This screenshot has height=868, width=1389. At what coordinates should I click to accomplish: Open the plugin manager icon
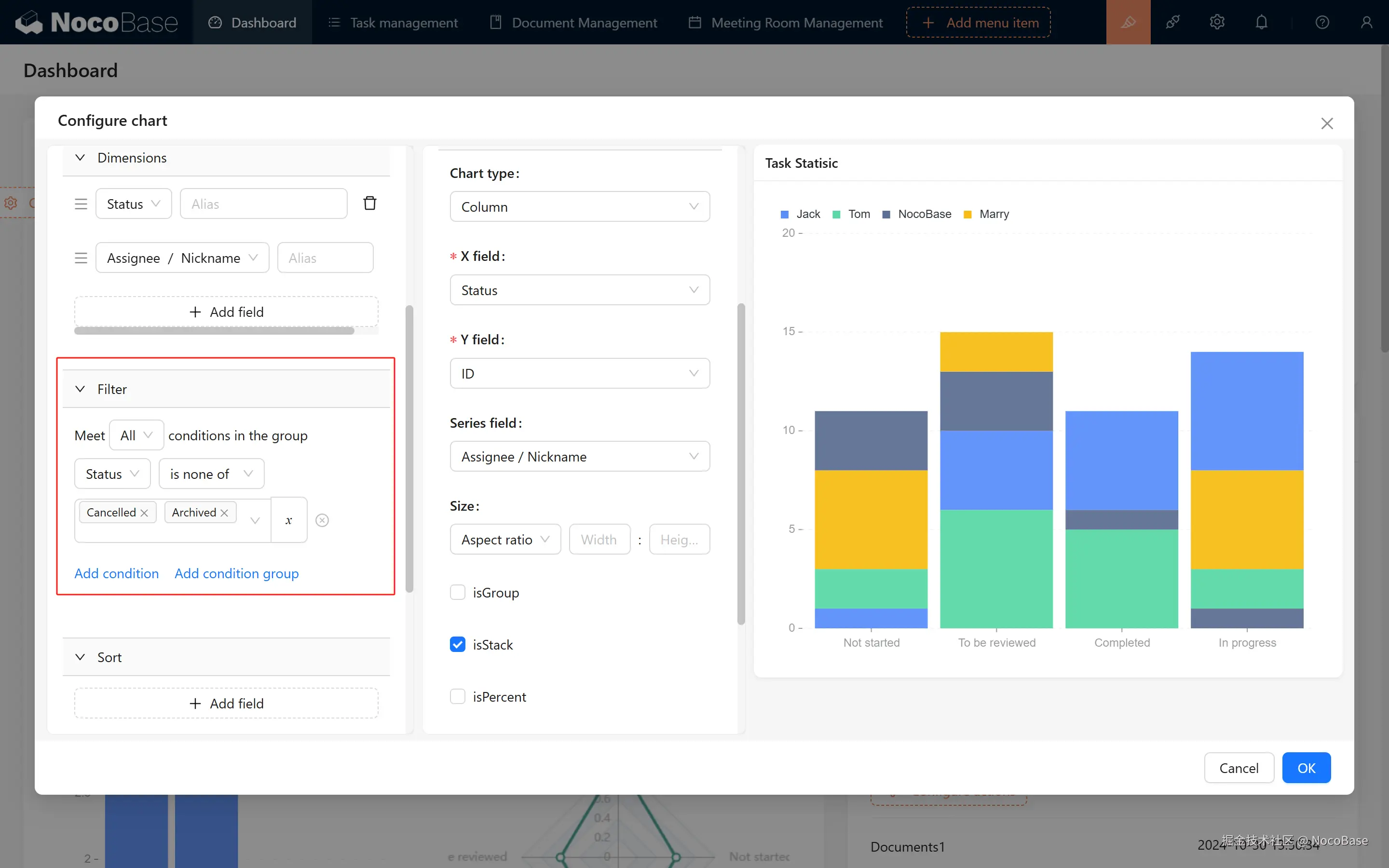pyautogui.click(x=1172, y=22)
